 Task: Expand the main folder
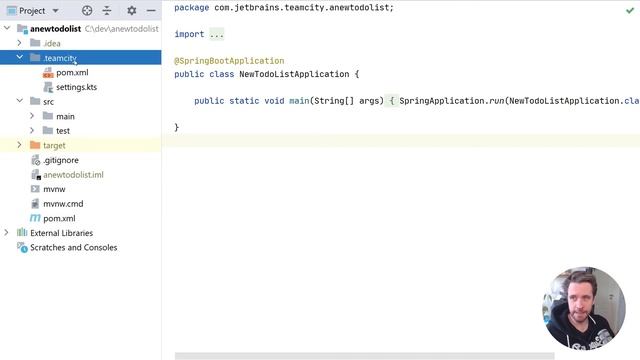pyautogui.click(x=32, y=116)
